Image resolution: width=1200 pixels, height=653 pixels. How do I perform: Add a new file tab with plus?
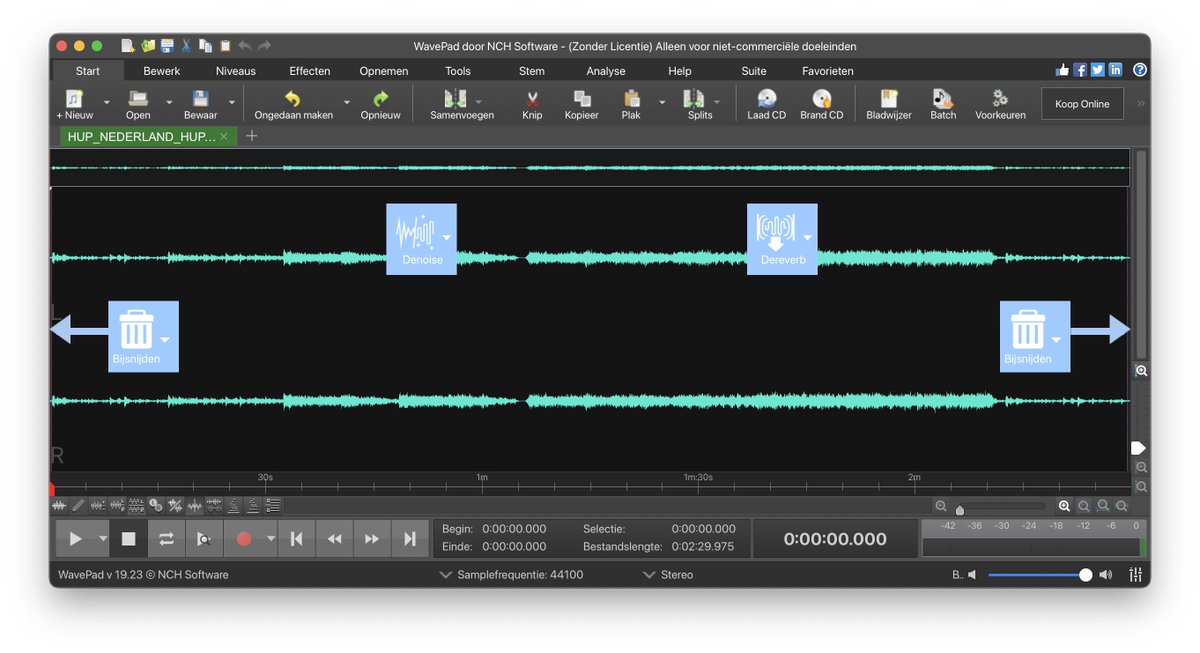point(252,136)
